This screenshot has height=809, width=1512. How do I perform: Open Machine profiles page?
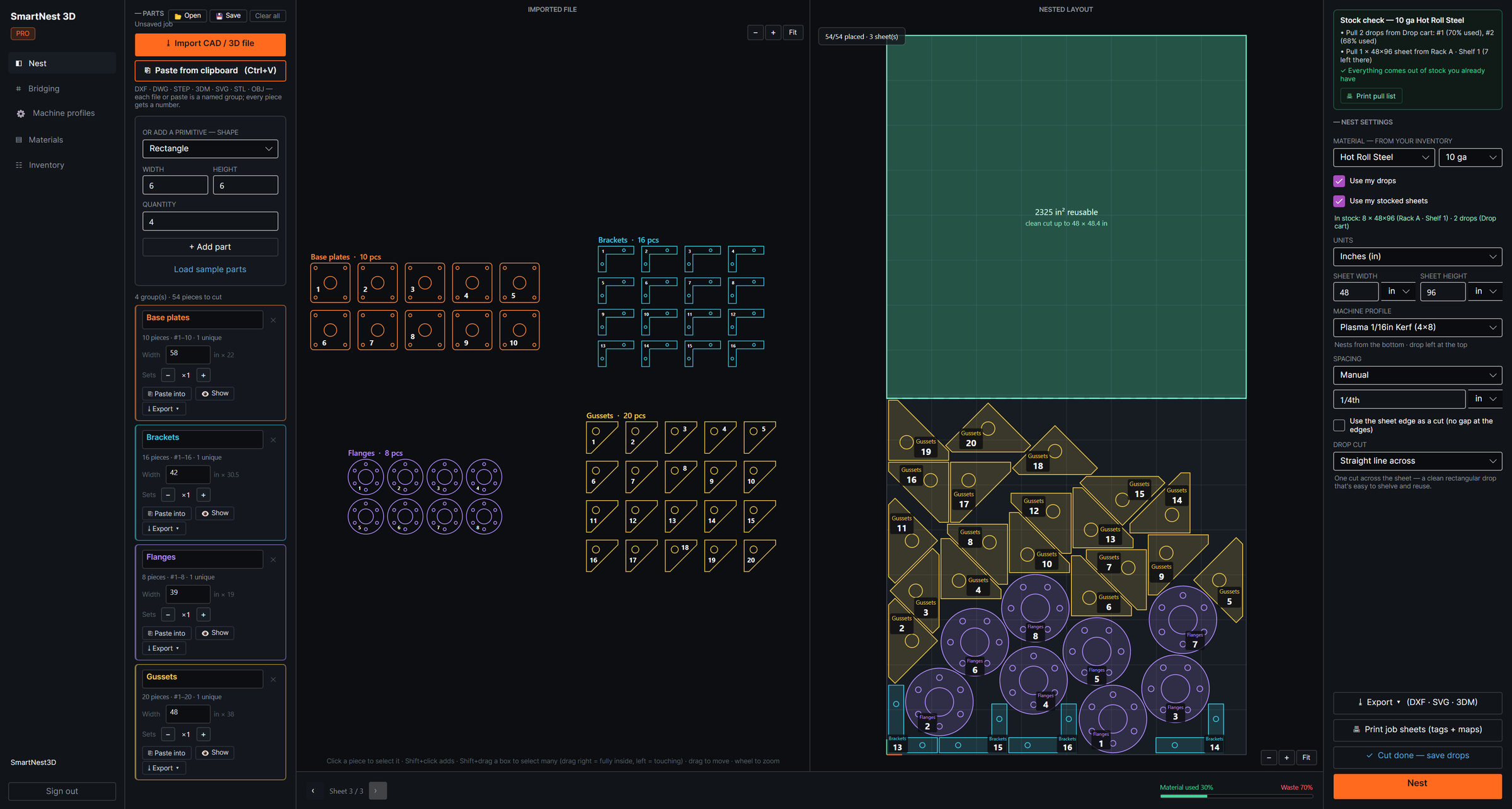point(62,113)
